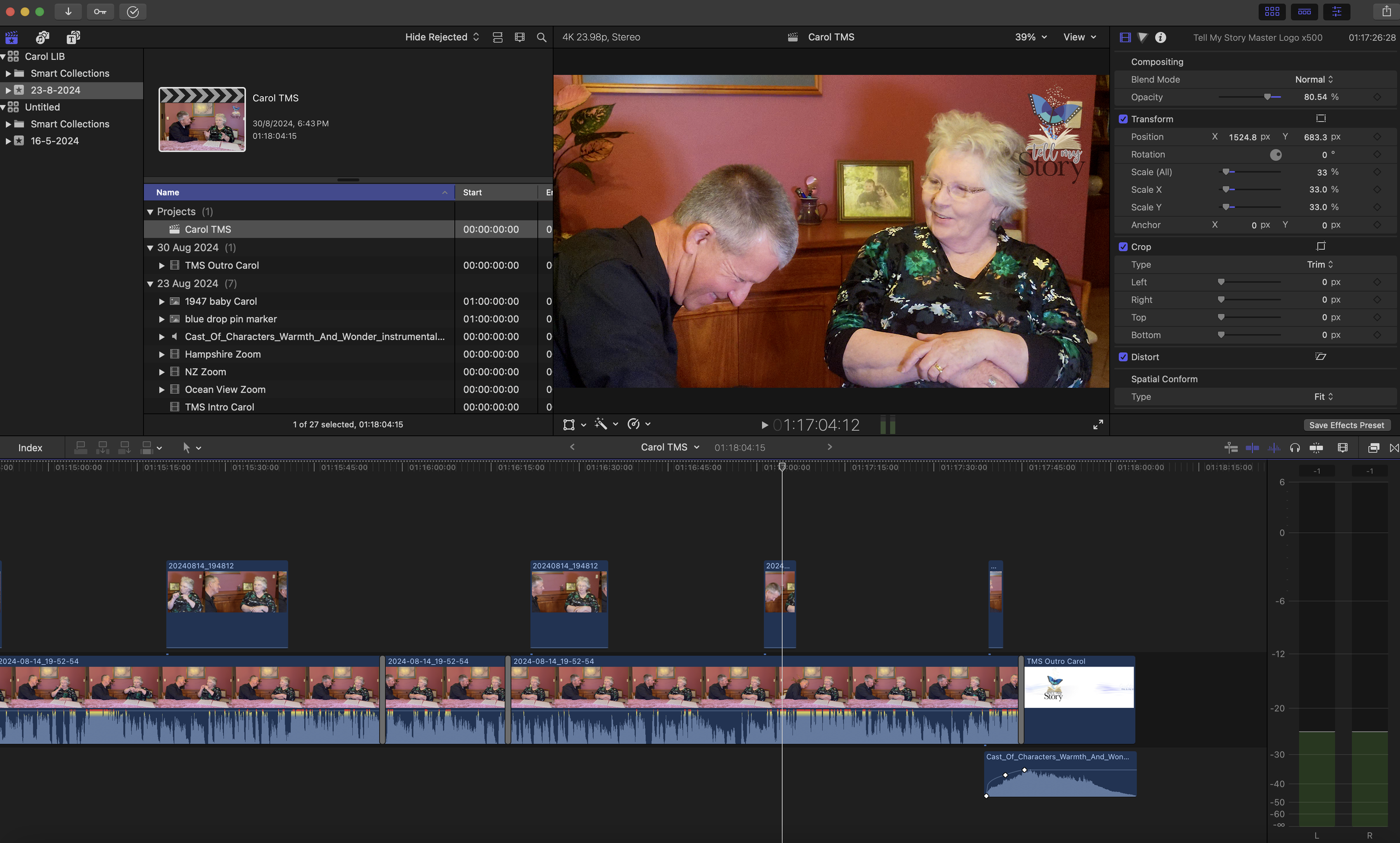1400x843 pixels.
Task: Click the headphones solo icon
Action: click(1294, 448)
